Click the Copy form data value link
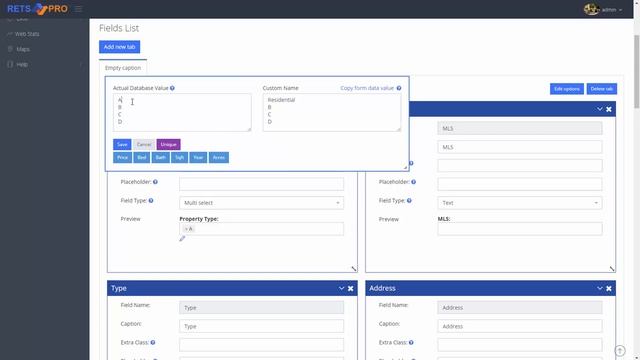640x360 pixels. pos(367,88)
